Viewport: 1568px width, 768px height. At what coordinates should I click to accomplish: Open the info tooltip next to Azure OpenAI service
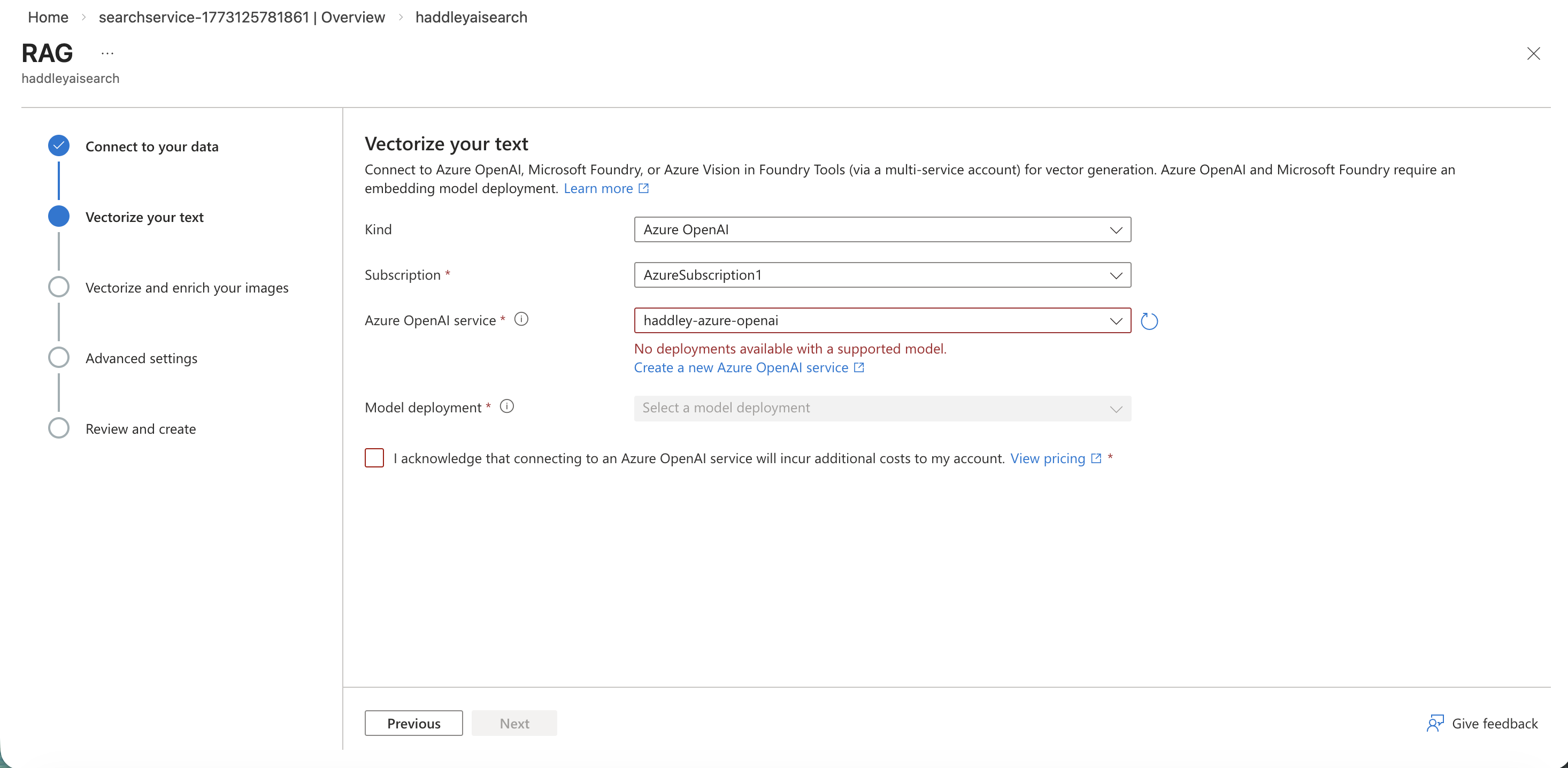[x=521, y=319]
